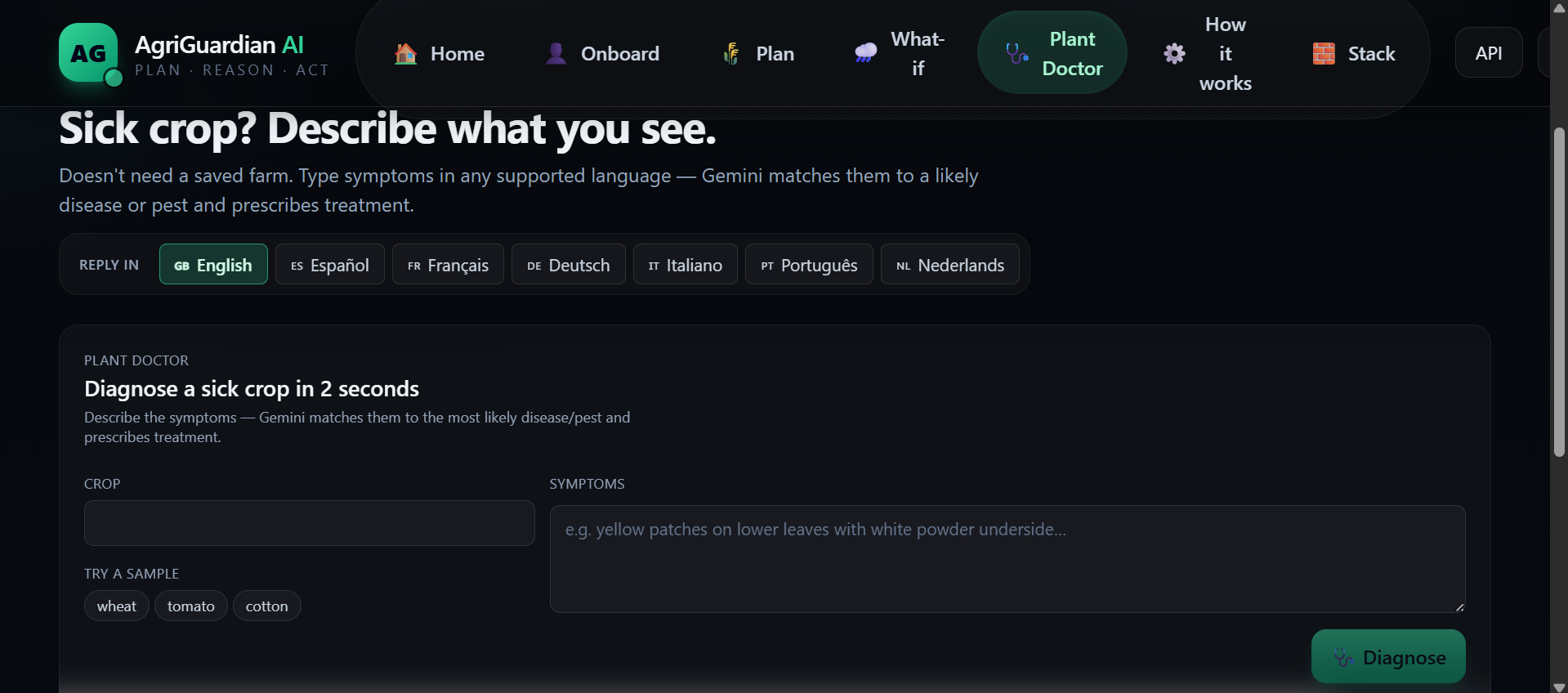
Task: Choose the wheat sample chip
Action: [x=117, y=606]
